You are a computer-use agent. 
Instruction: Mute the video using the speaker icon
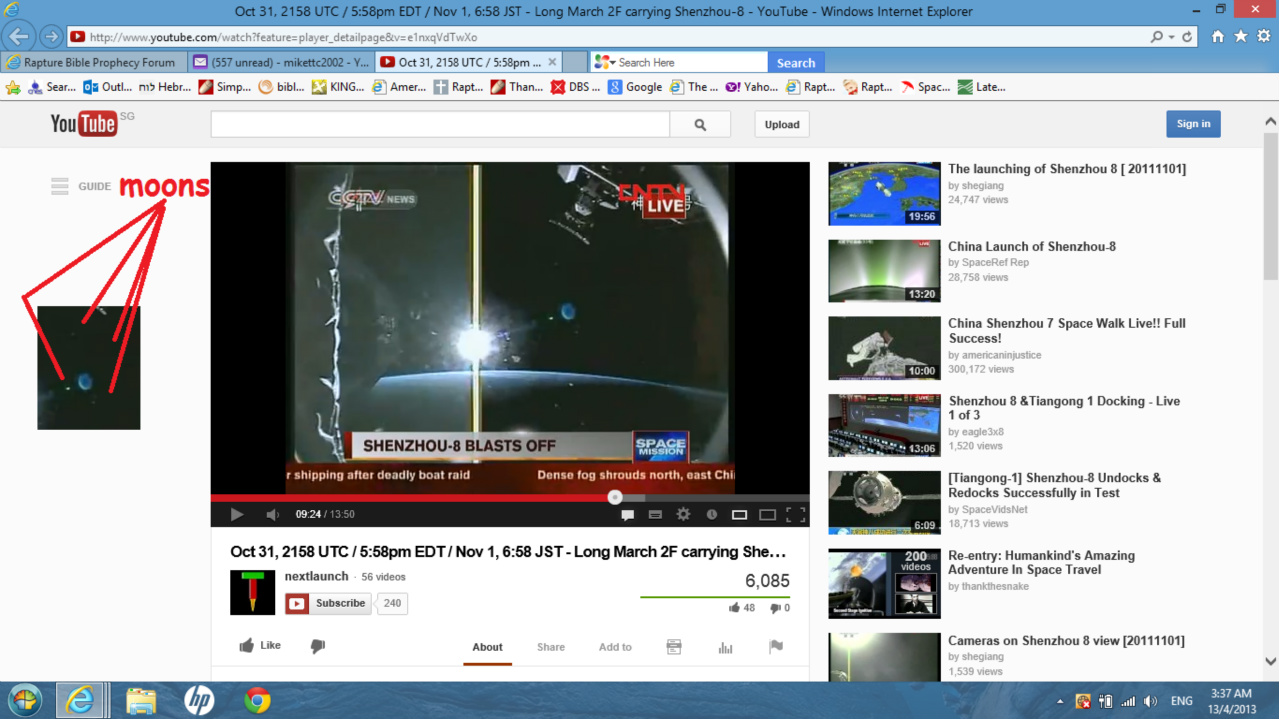(272, 514)
